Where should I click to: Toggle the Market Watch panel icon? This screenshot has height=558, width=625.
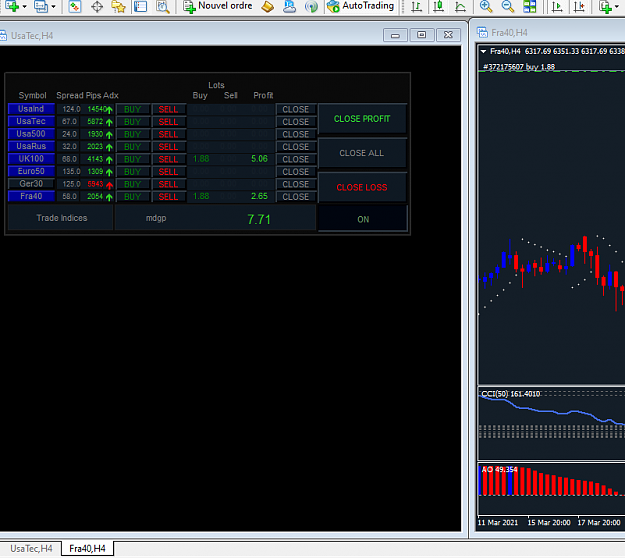[x=75, y=6]
